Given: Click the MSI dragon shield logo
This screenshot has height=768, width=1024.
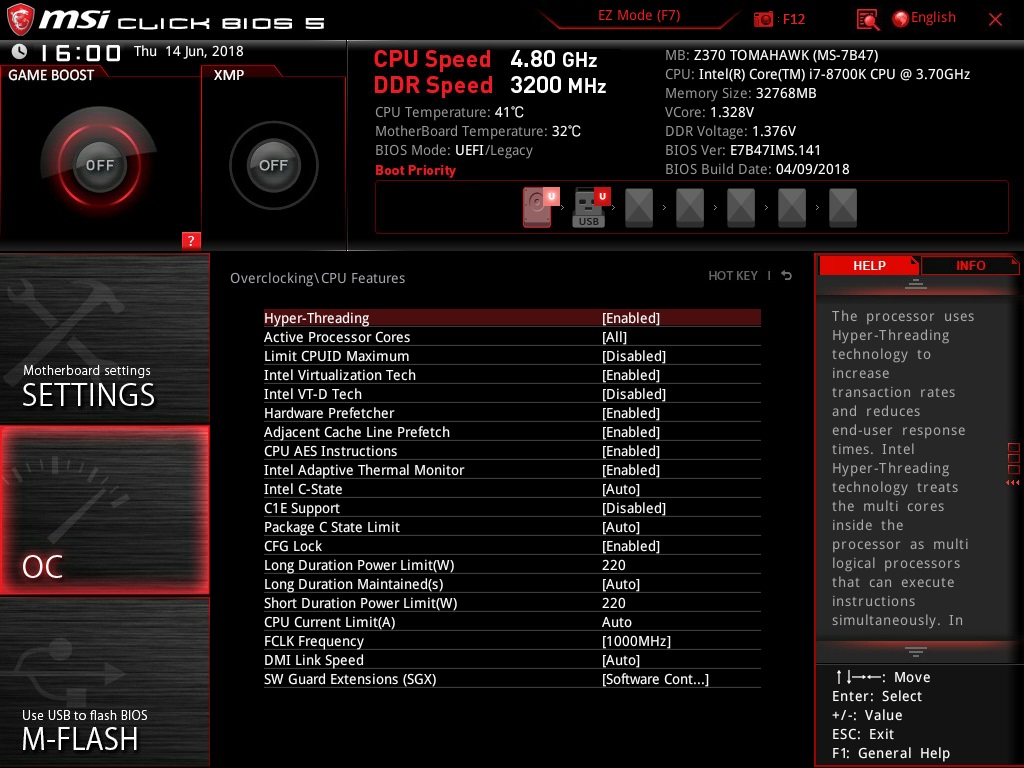Looking at the screenshot, I should (x=19, y=20).
